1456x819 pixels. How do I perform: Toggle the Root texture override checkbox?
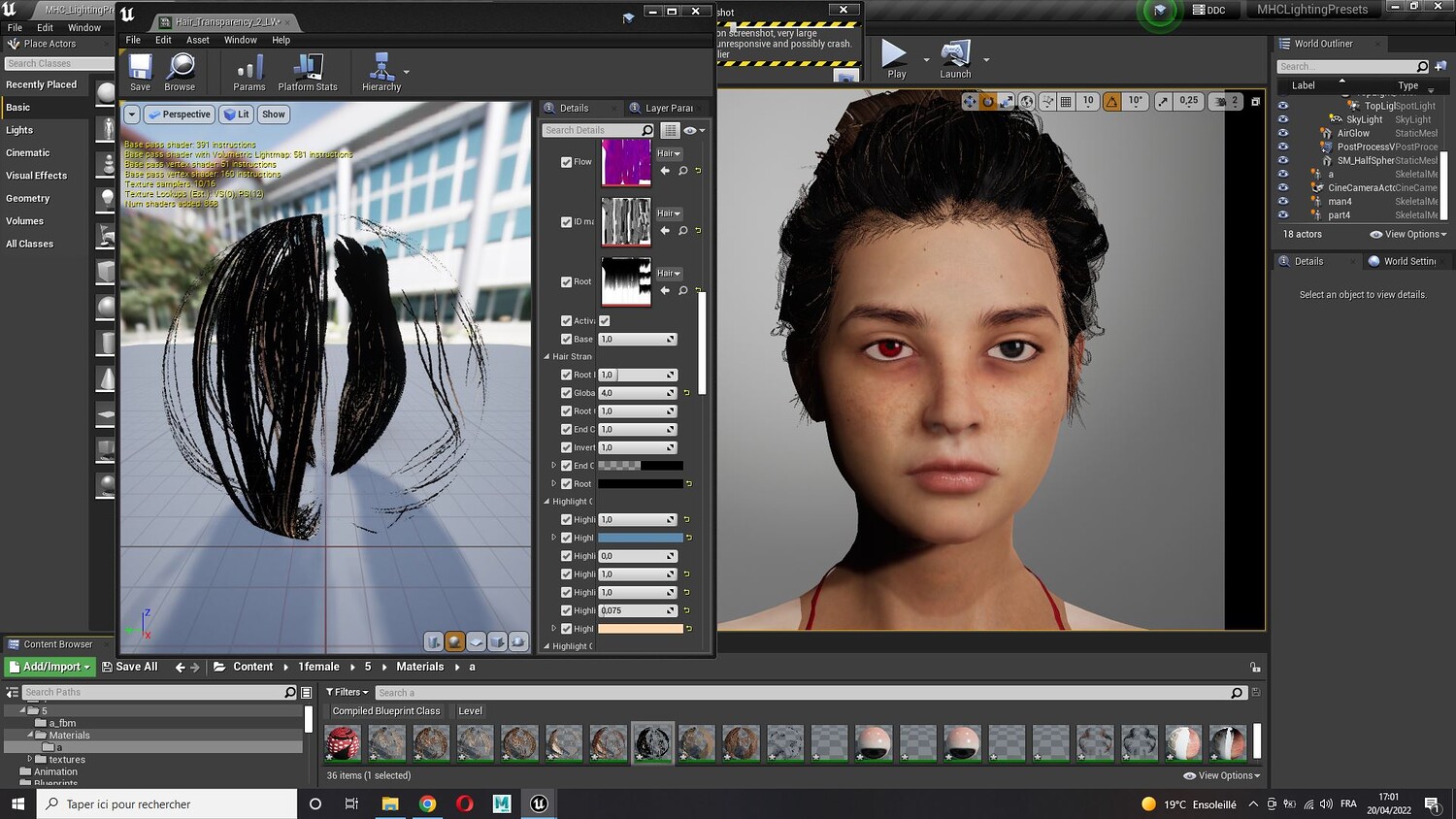click(566, 282)
